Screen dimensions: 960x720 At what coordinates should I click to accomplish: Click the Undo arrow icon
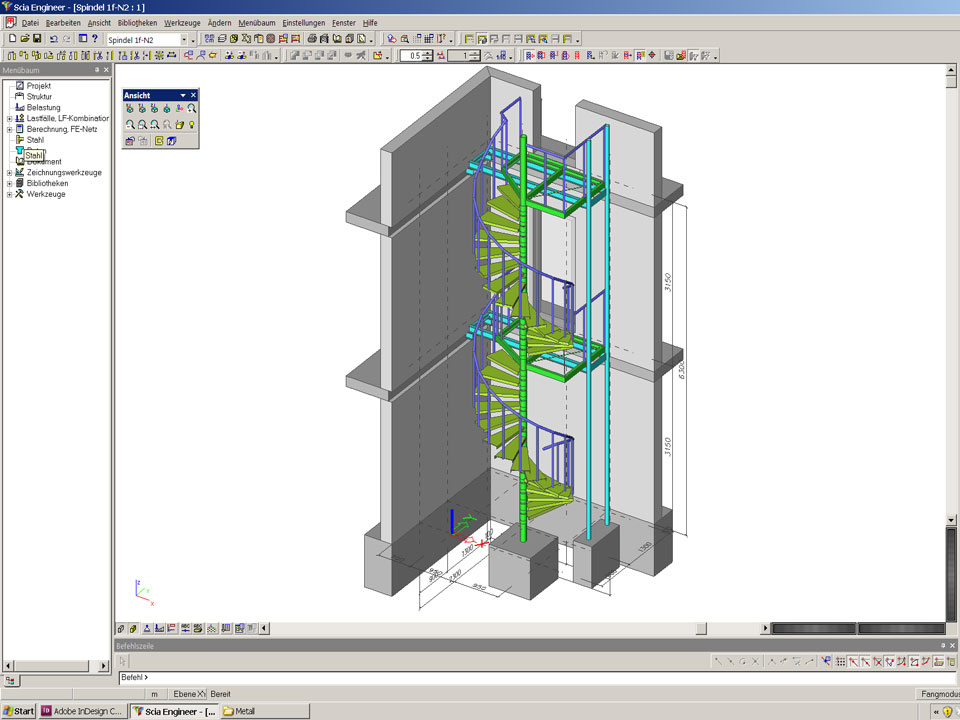point(54,39)
